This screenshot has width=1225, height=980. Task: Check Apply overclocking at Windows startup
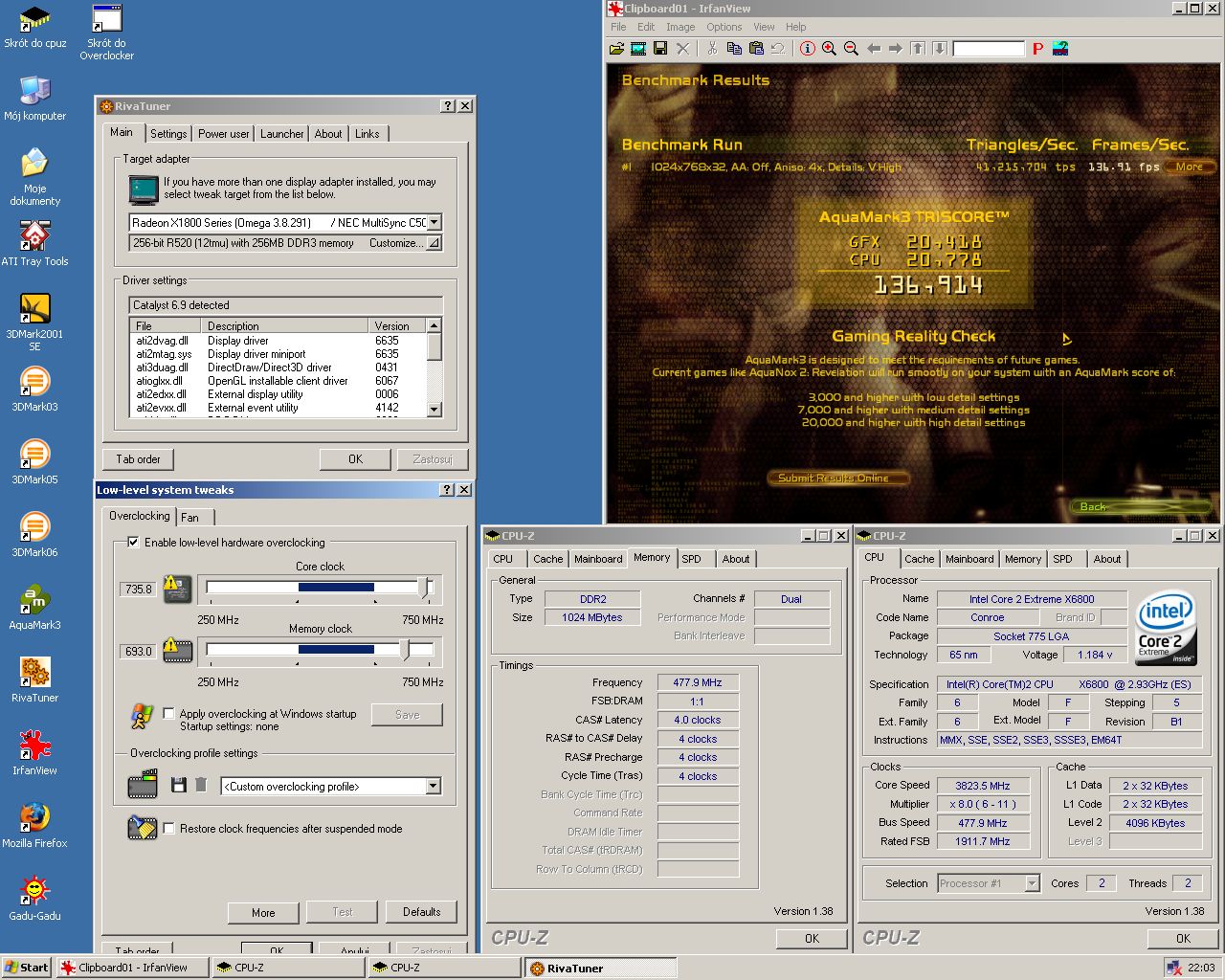(x=168, y=713)
